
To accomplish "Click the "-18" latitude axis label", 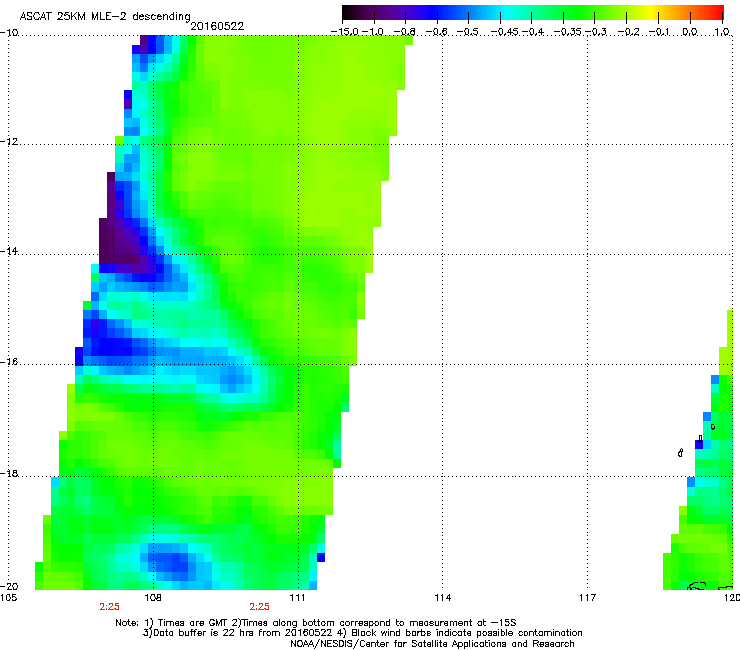I will pos(9,473).
